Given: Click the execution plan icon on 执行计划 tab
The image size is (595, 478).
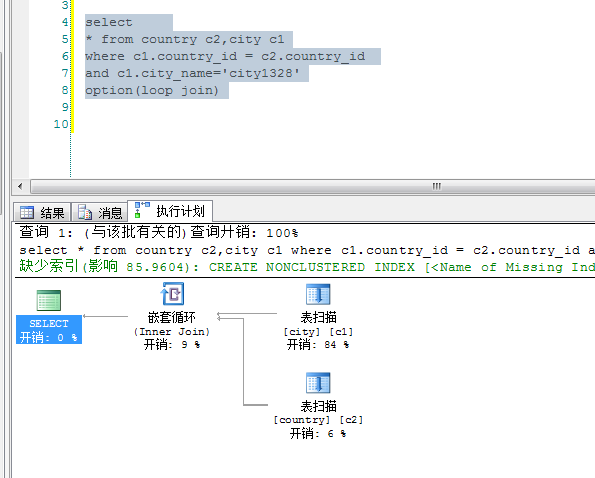Looking at the screenshot, I should point(142,210).
